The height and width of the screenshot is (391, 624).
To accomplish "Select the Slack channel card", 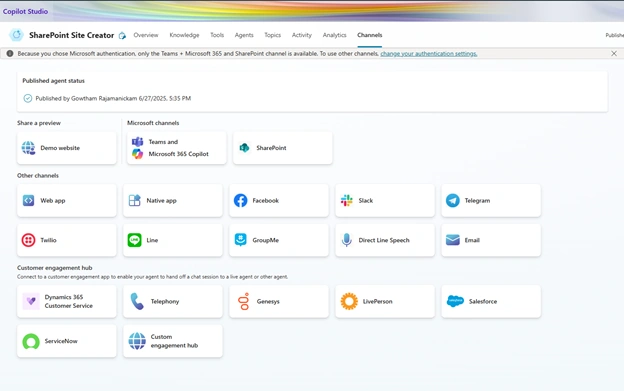I will pyautogui.click(x=385, y=200).
